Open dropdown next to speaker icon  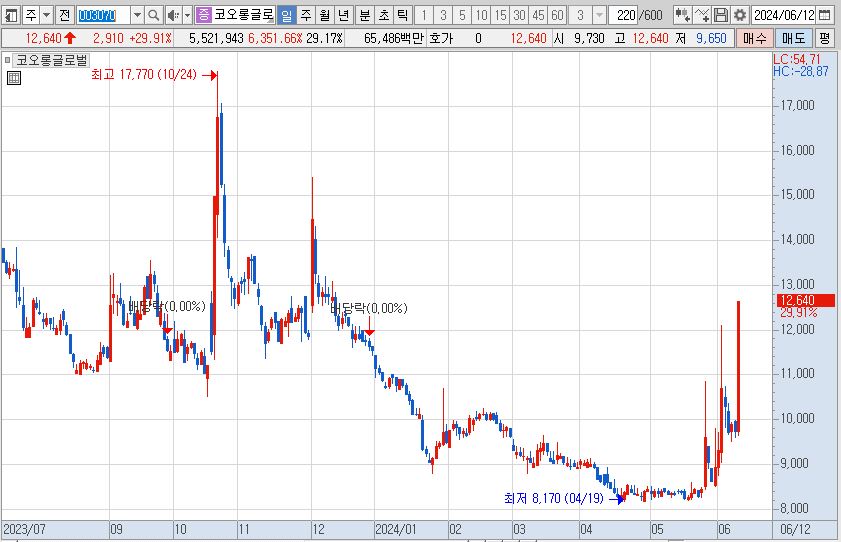187,15
